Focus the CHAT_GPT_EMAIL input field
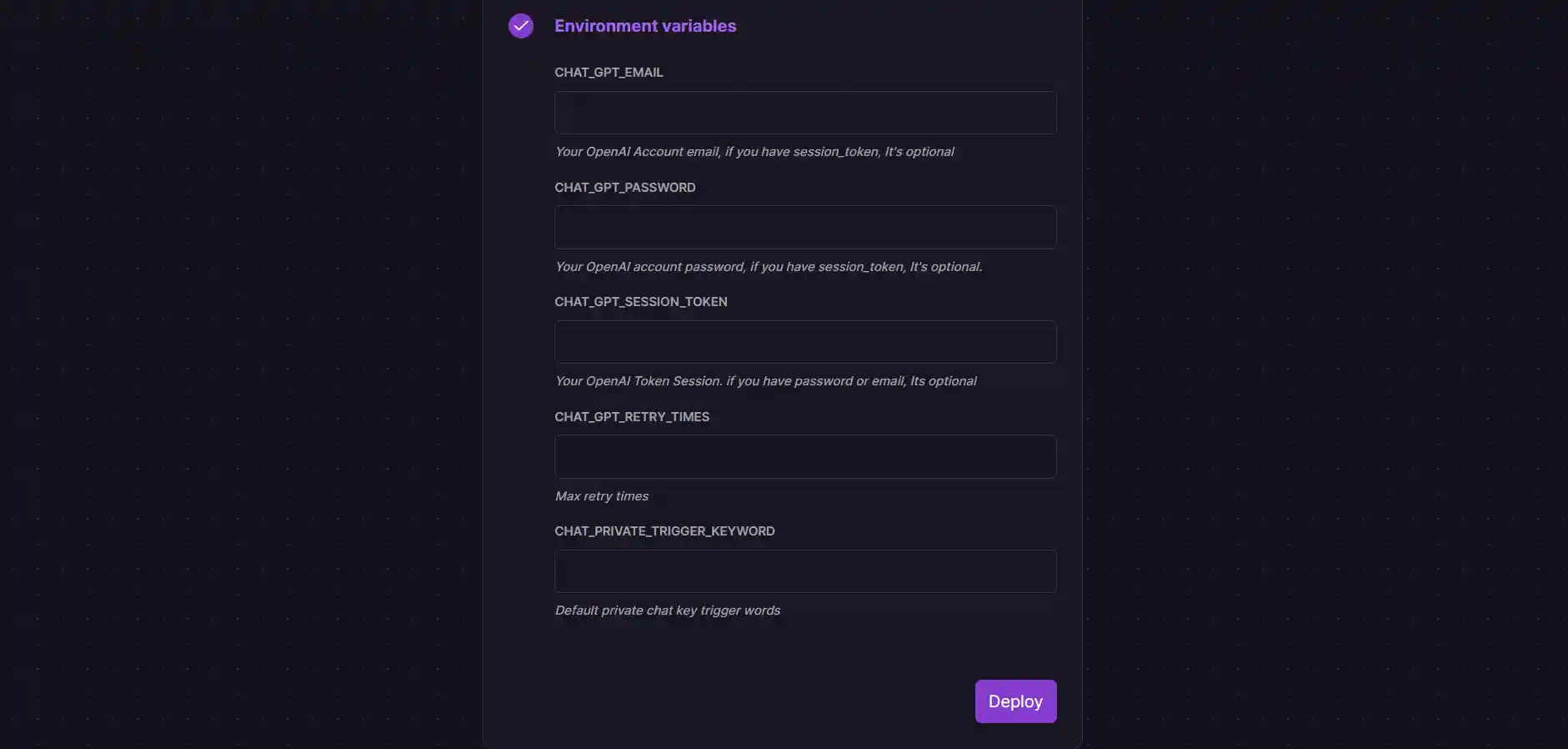1568x749 pixels. (x=805, y=113)
